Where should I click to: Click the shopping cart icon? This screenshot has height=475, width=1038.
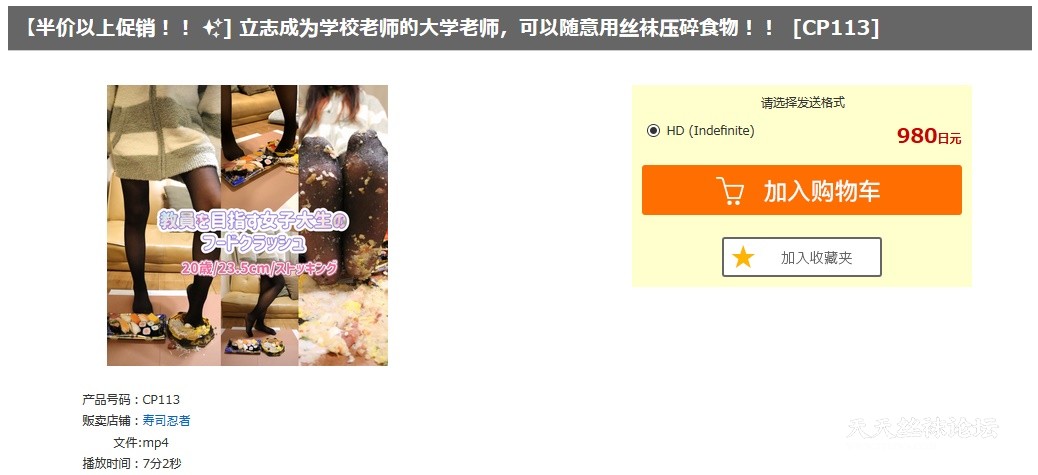coord(730,191)
